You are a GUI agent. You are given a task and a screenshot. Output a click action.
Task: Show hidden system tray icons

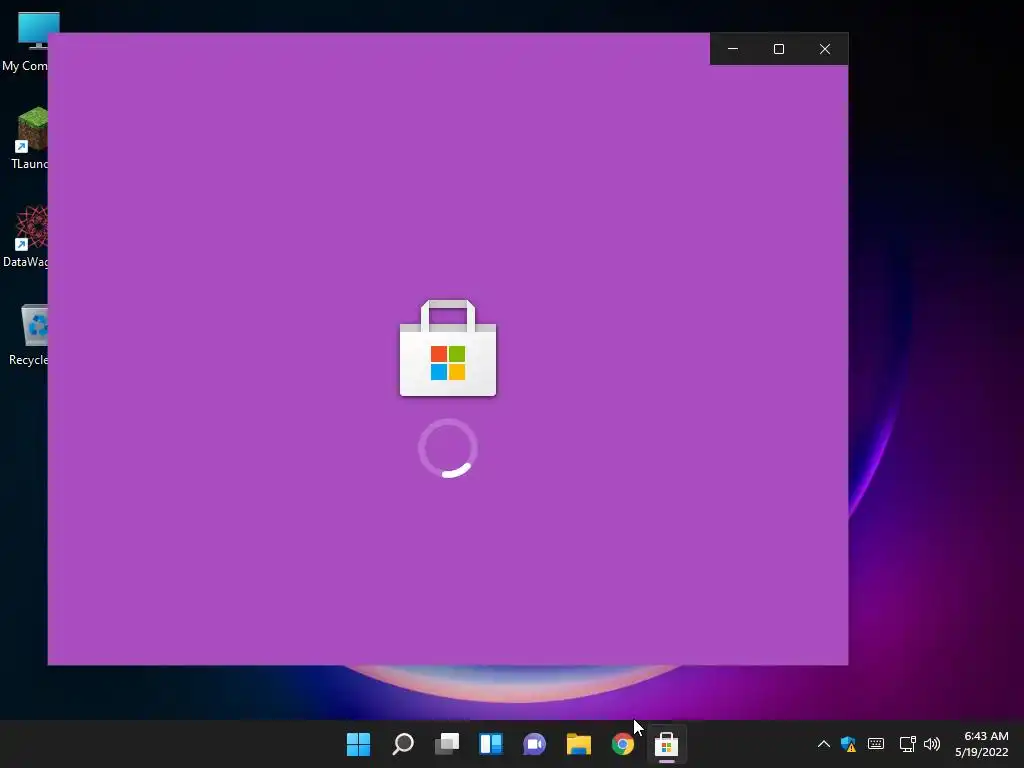point(824,744)
